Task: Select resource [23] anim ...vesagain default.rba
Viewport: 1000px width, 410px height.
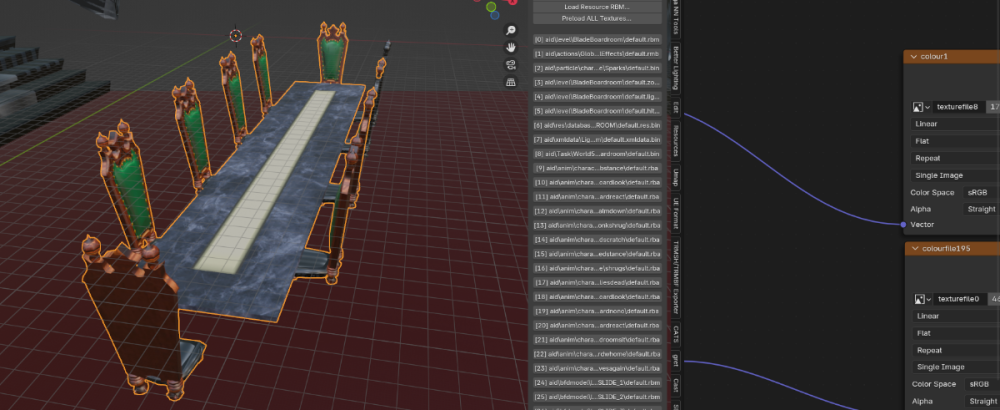Action: (597, 369)
